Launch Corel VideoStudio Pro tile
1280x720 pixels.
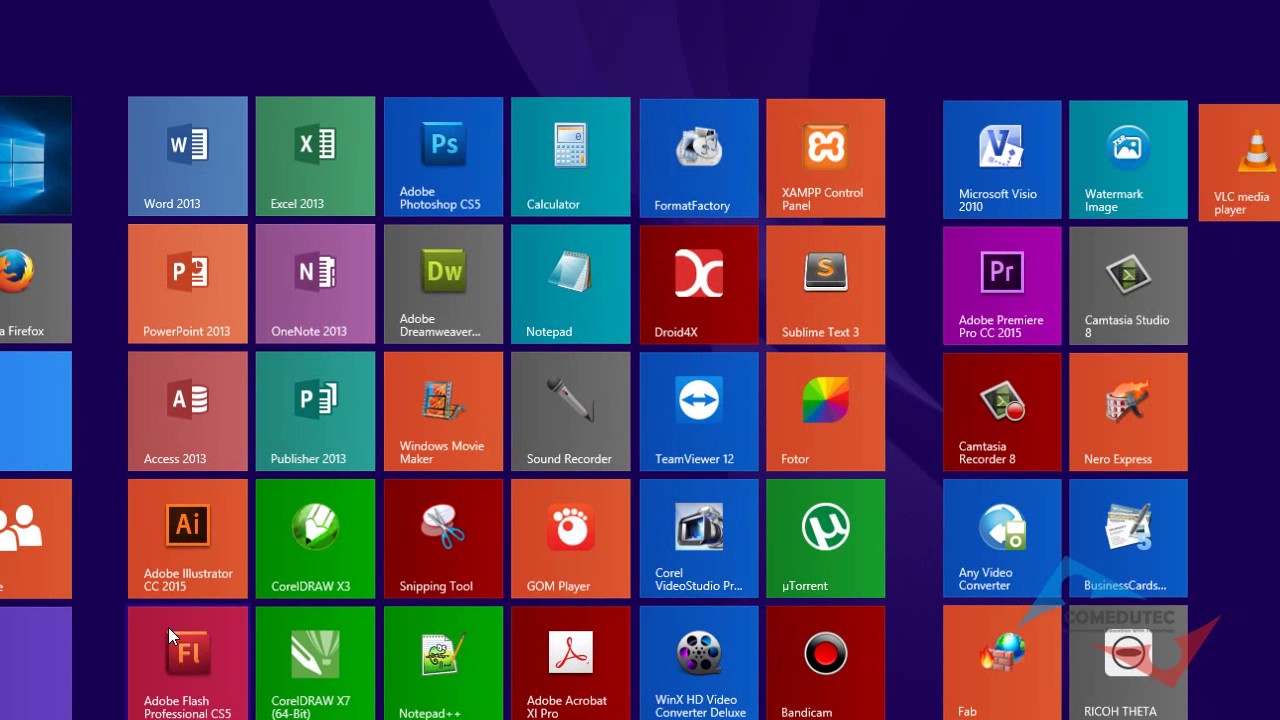(699, 539)
